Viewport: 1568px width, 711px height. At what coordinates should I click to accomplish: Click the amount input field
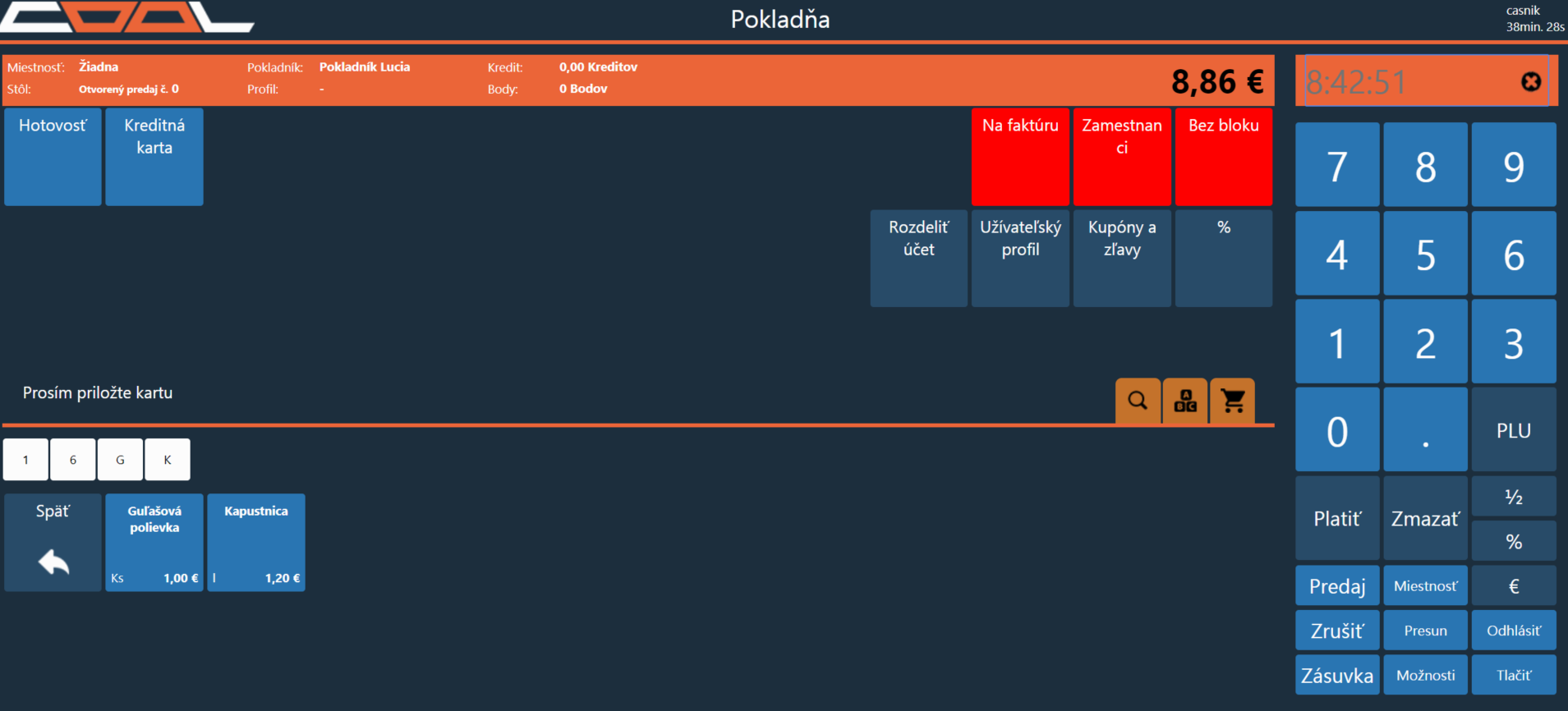point(1405,81)
